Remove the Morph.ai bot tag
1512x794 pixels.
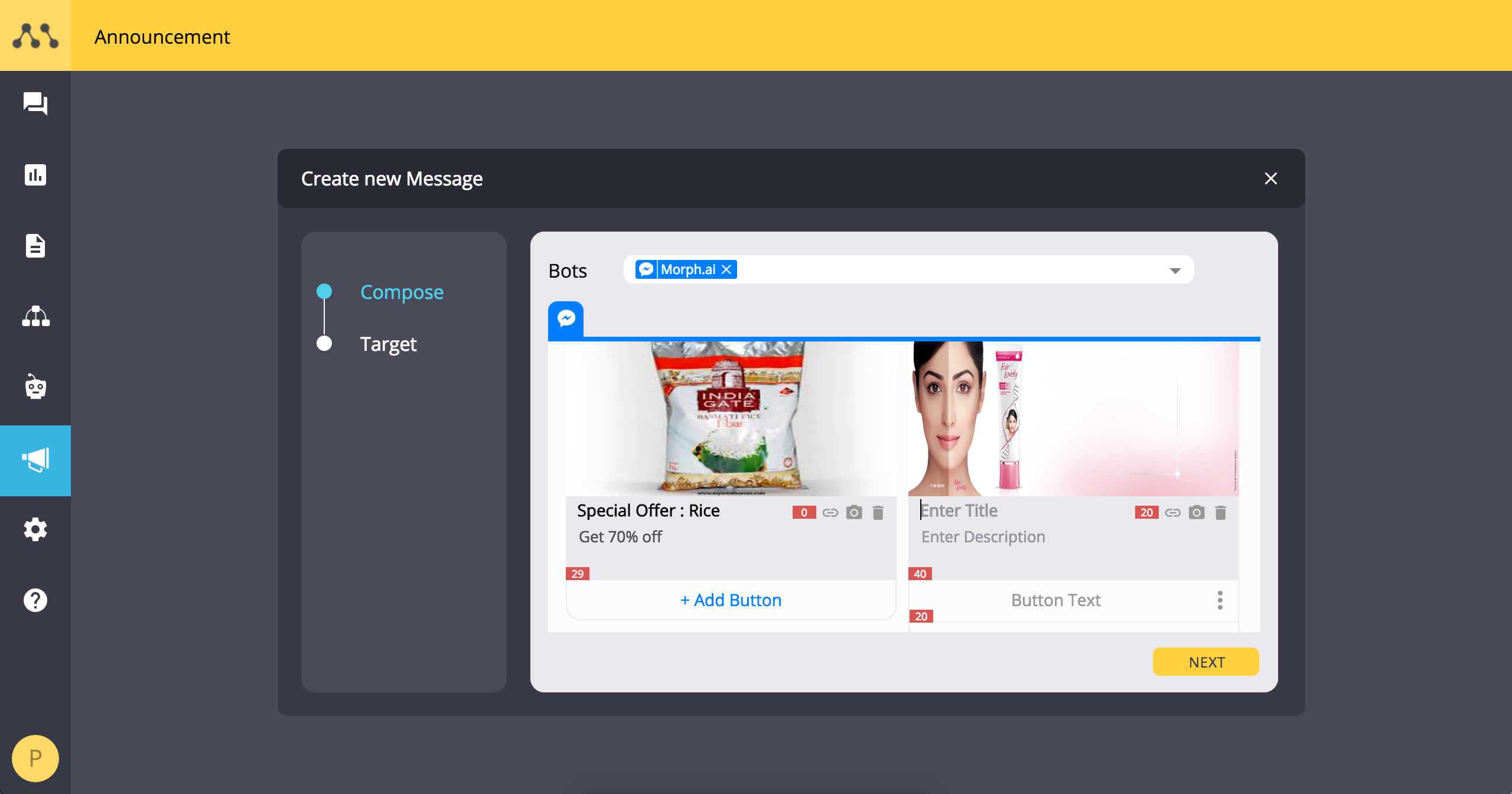coord(726,269)
